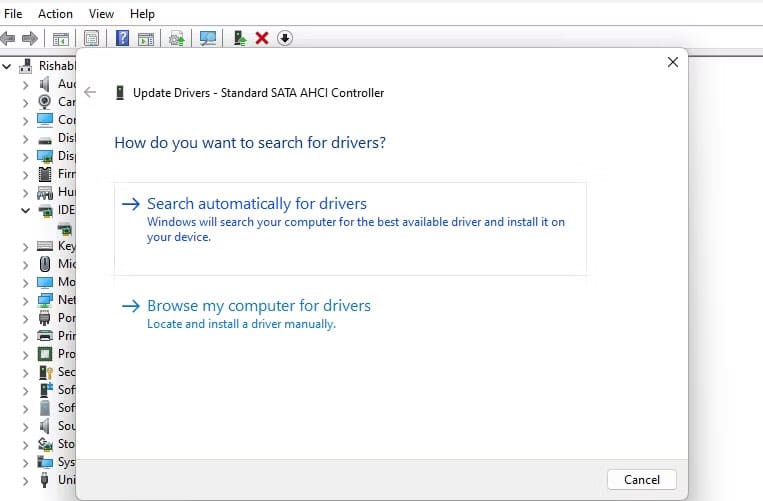Choose Browse my computer for drivers
This screenshot has width=763, height=501.
tap(350, 314)
